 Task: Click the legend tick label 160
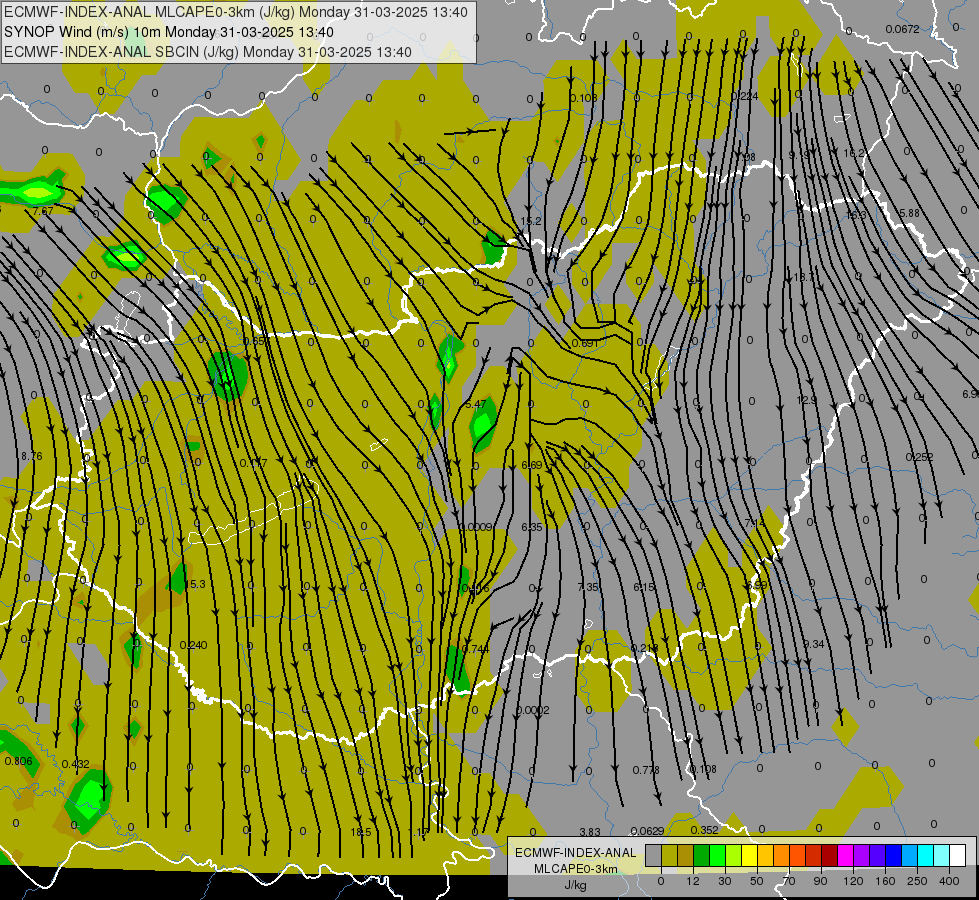coord(885,881)
